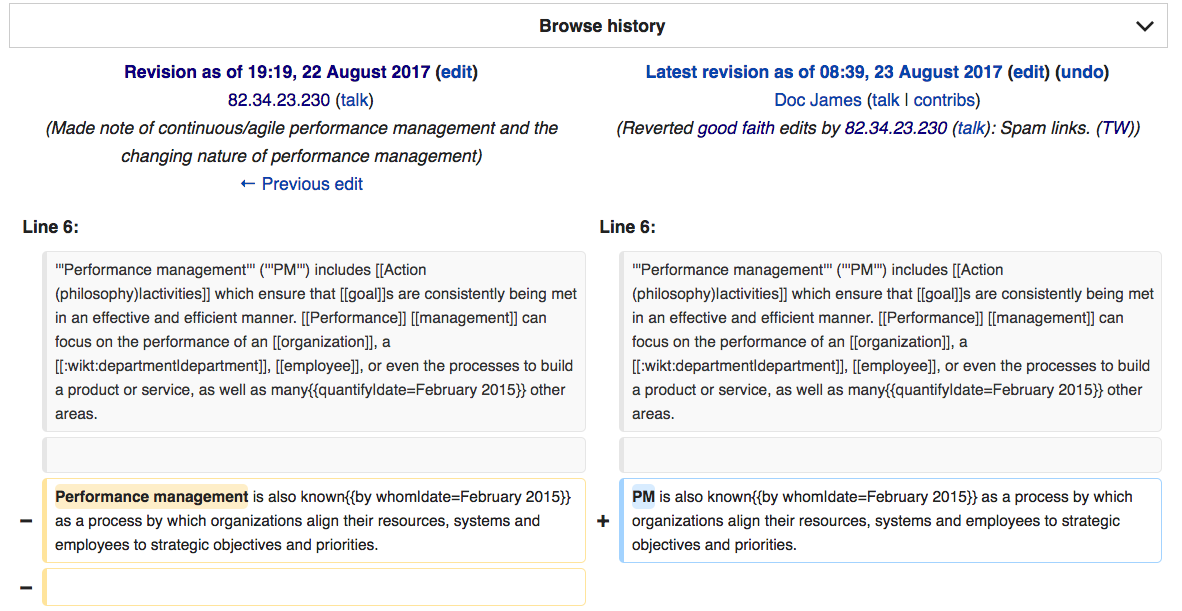The width and height of the screenshot is (1182, 611).
Task: Expand the Browse history chevron
Action: 1145,27
